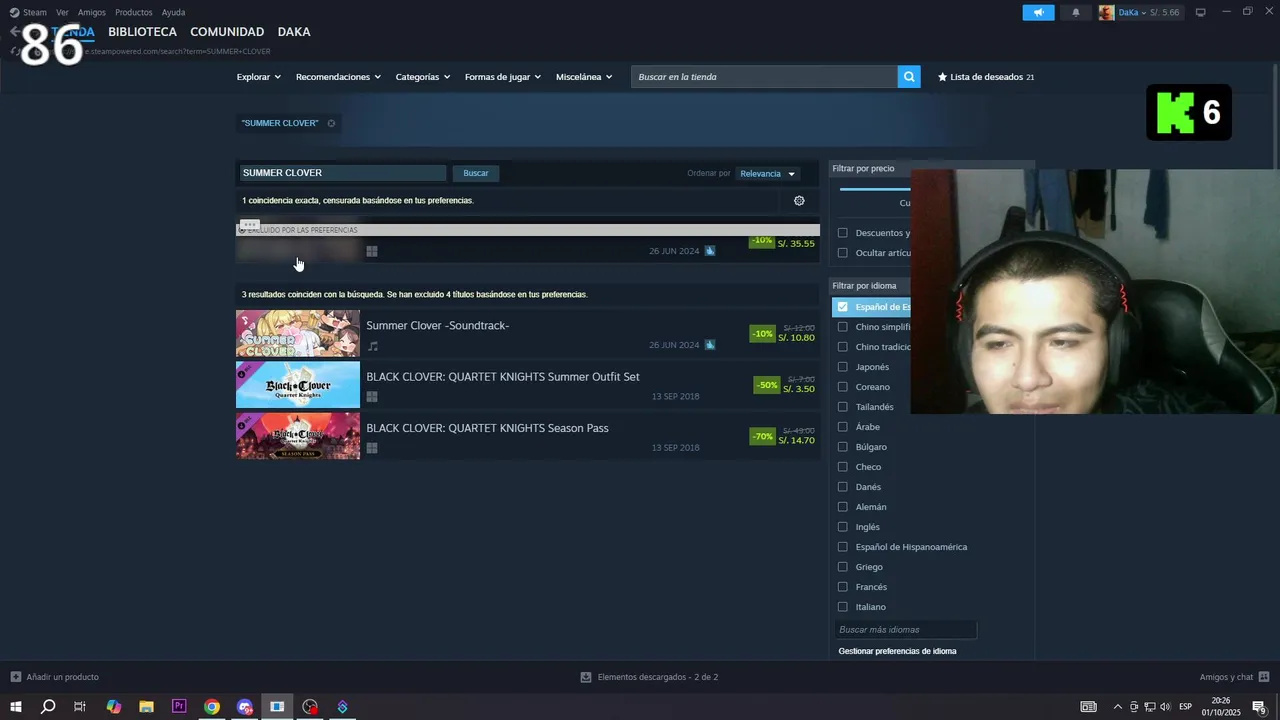Check the Tailandés language checkbox
The width and height of the screenshot is (1280, 720).
coord(843,407)
